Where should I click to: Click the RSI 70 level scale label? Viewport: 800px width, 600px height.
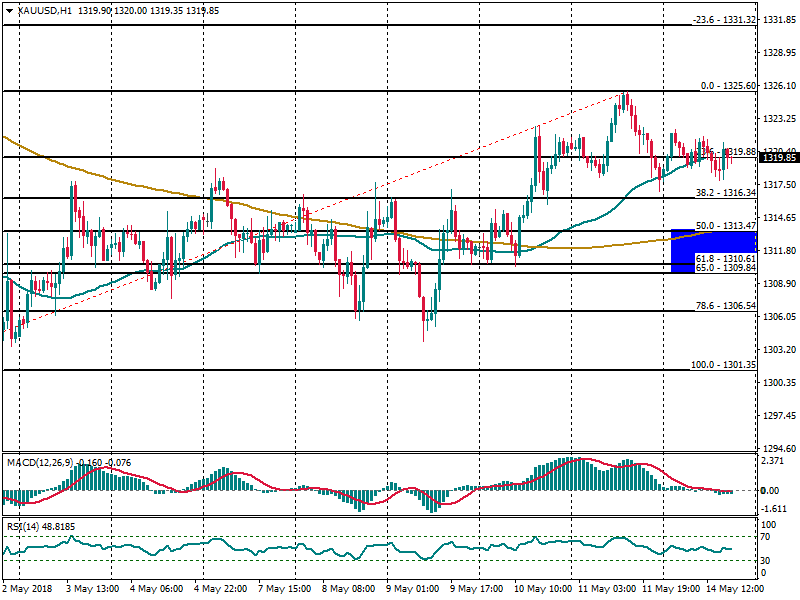click(768, 537)
